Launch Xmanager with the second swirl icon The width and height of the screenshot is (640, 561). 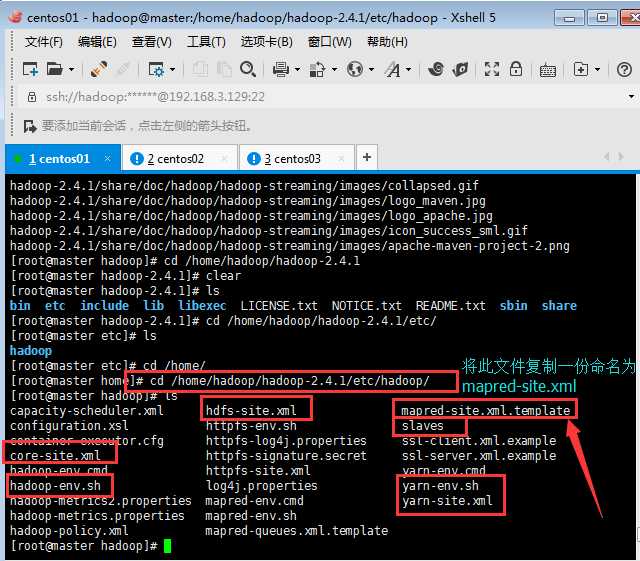click(x=460, y=69)
